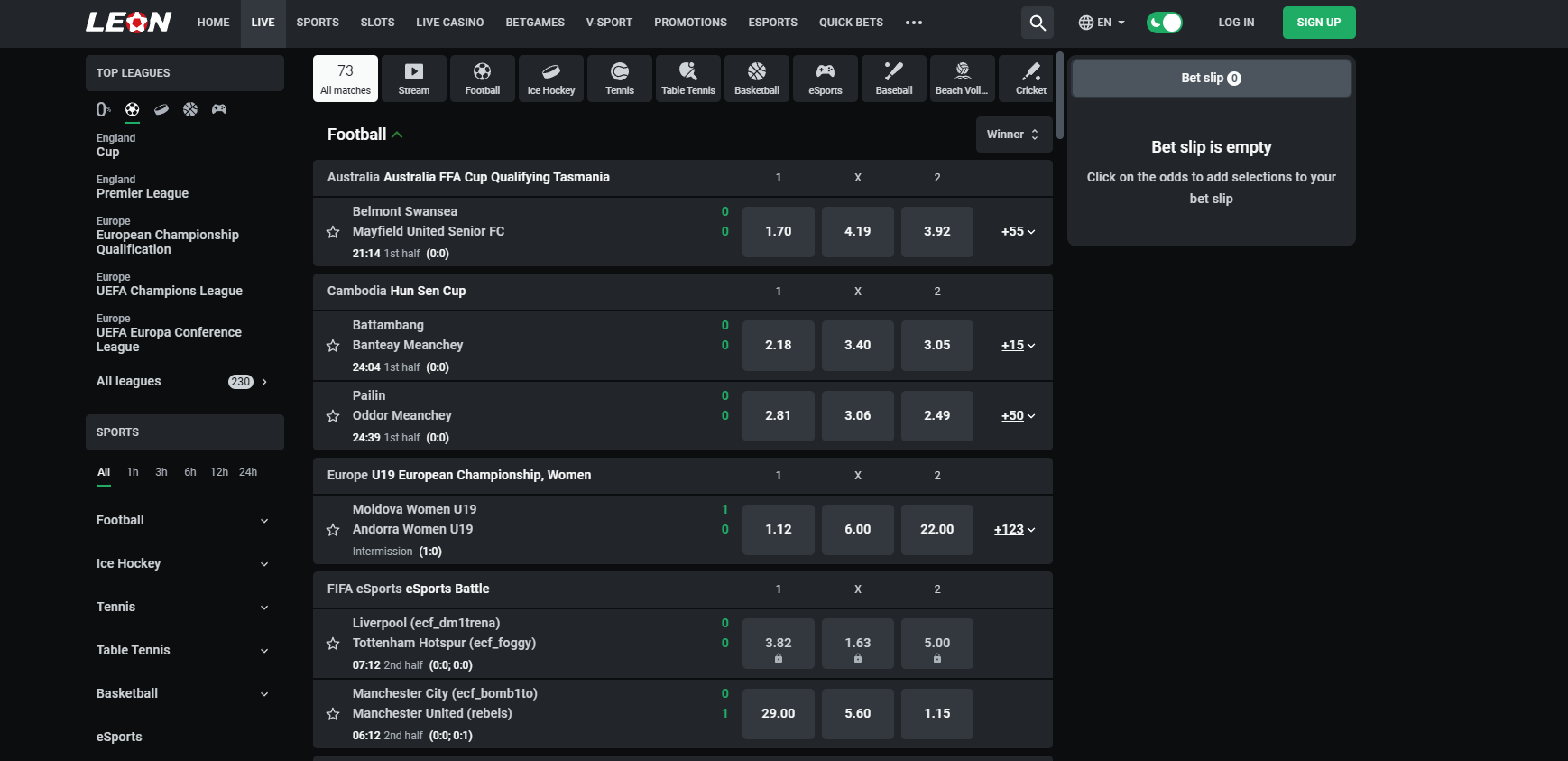Image resolution: width=1568 pixels, height=761 pixels.
Task: Bet on 29.00 odds for Manchester City
Action: 779,714
